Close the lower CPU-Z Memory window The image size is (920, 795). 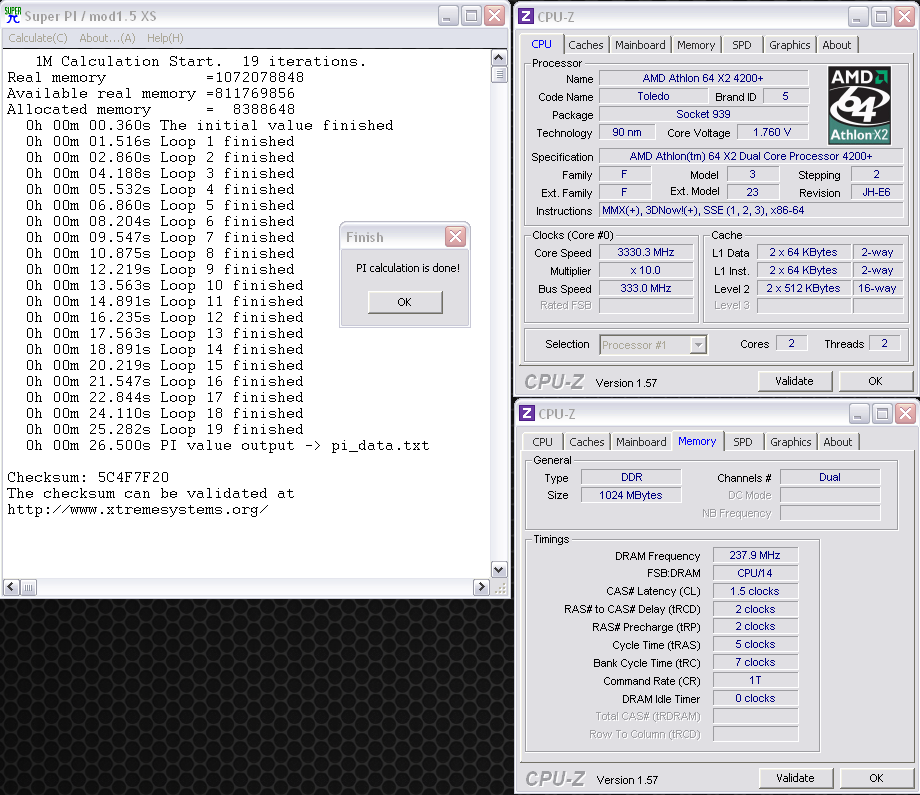click(905, 414)
